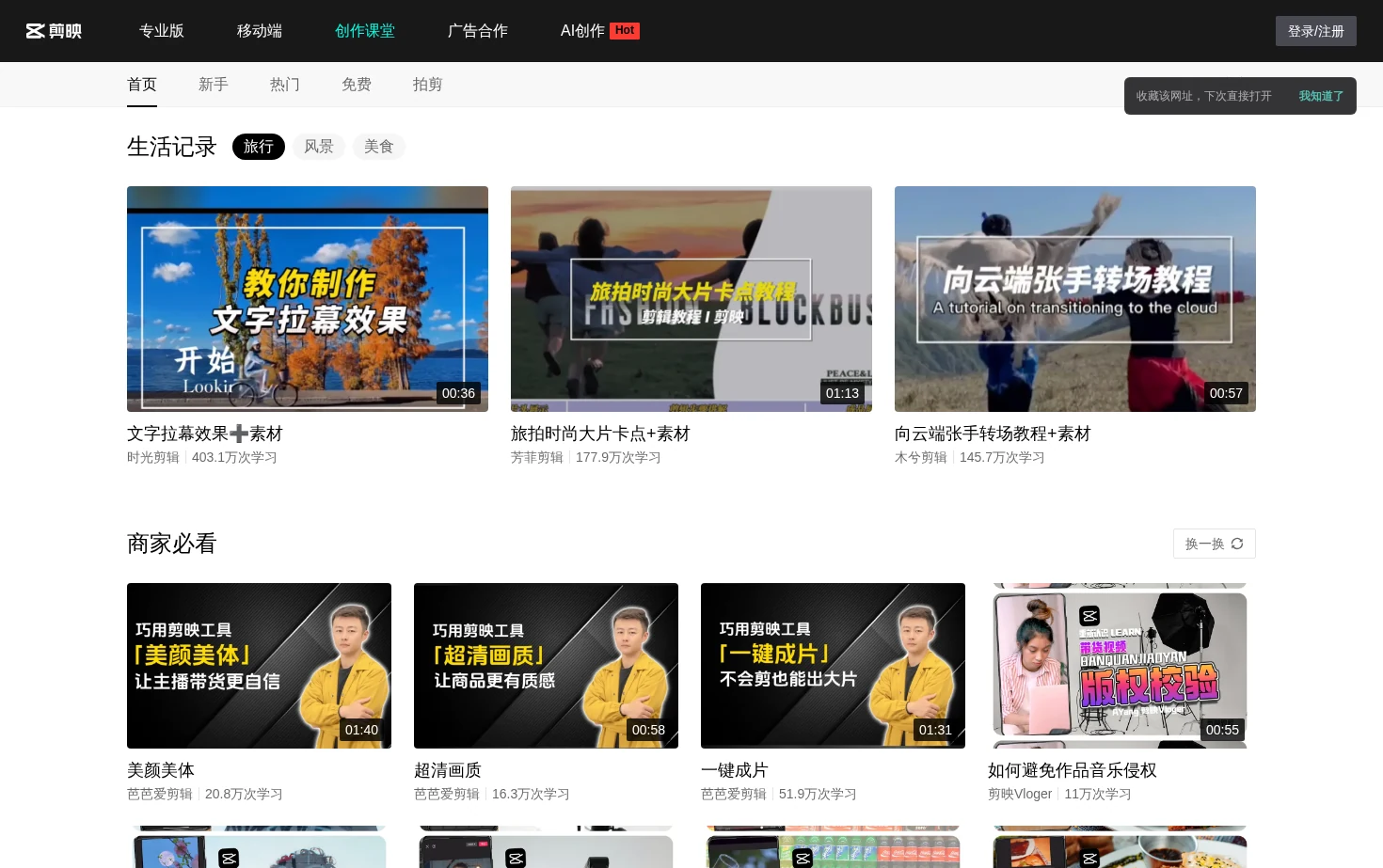Click author name 芳菲剪辑
The height and width of the screenshot is (868, 1383).
[537, 457]
